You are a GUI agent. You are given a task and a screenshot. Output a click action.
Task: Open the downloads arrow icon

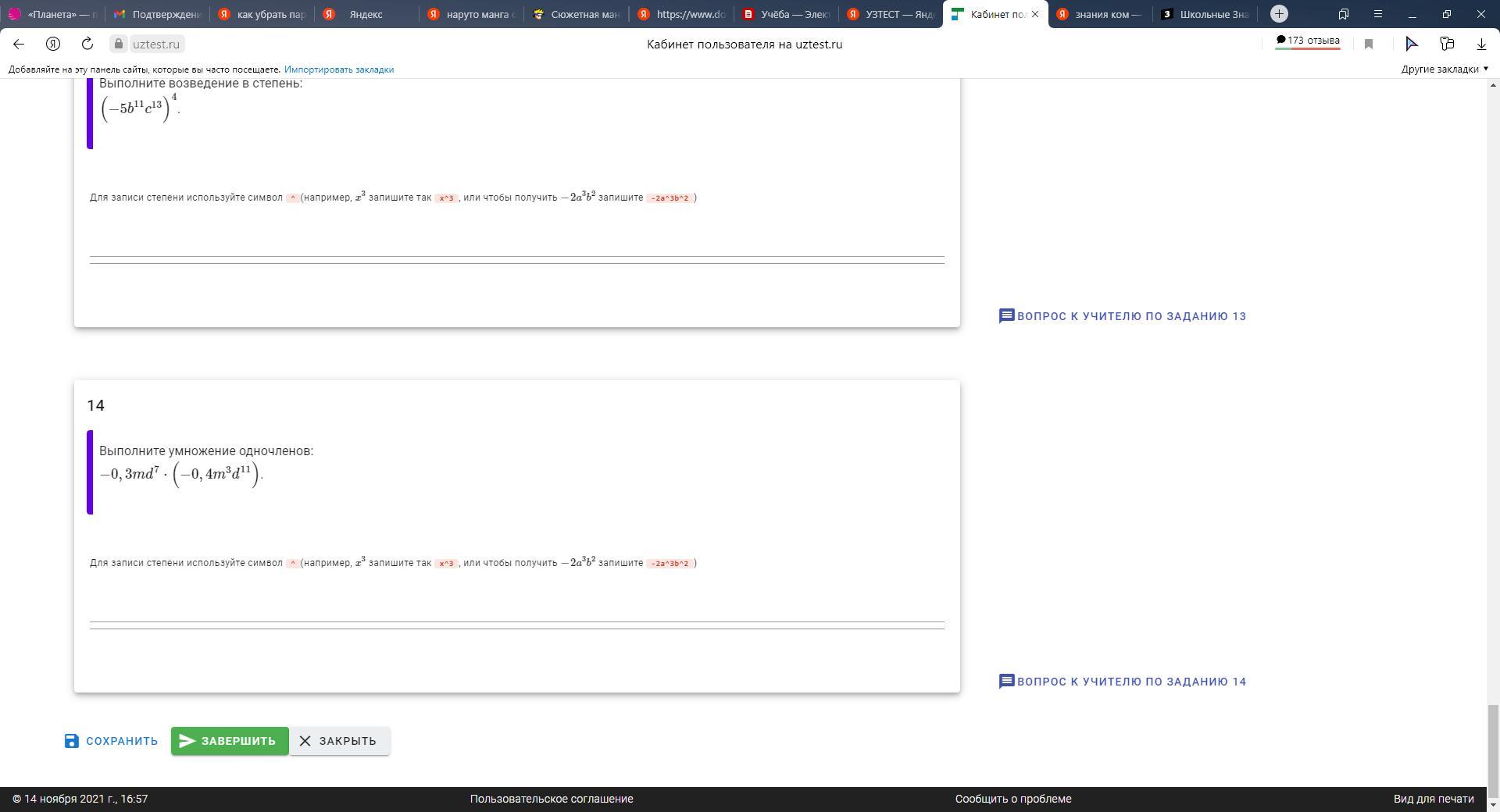pyautogui.click(x=1481, y=45)
